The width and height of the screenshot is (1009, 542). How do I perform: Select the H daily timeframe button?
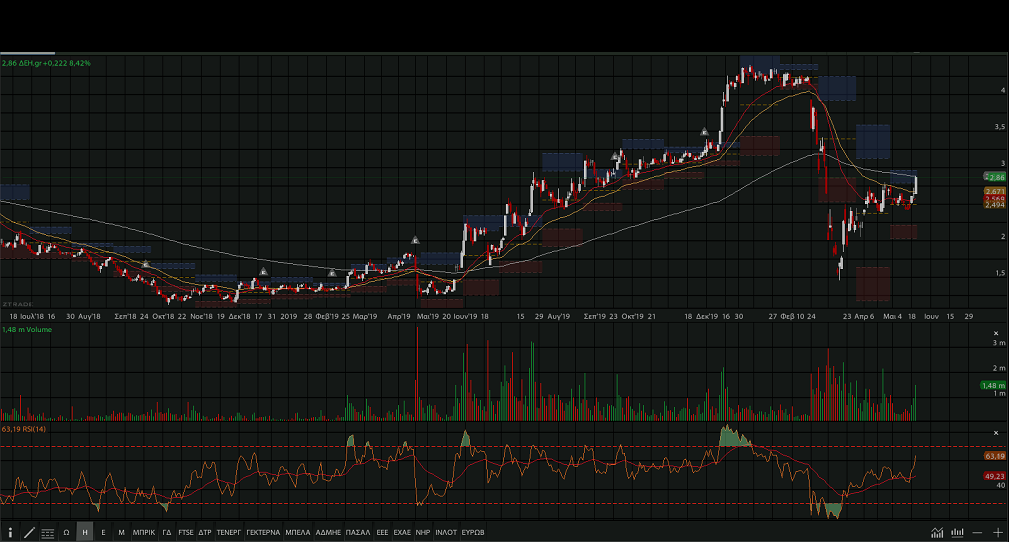pos(85,532)
